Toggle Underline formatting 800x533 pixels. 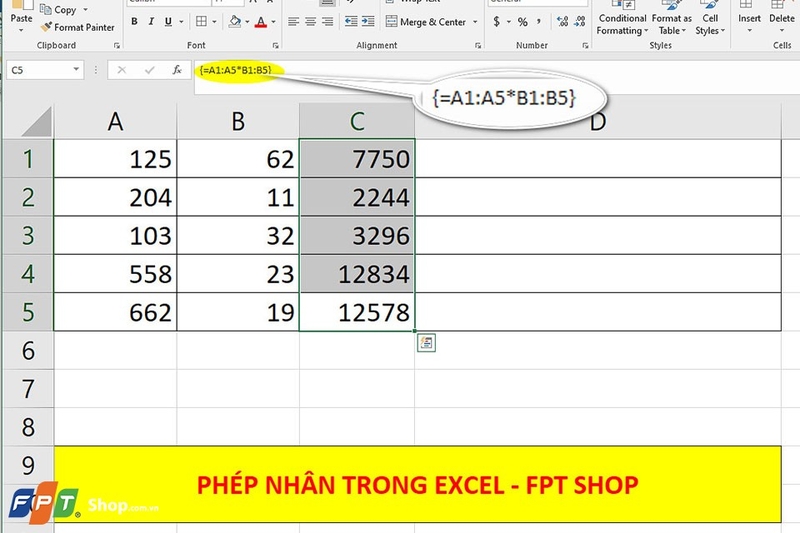click(168, 21)
